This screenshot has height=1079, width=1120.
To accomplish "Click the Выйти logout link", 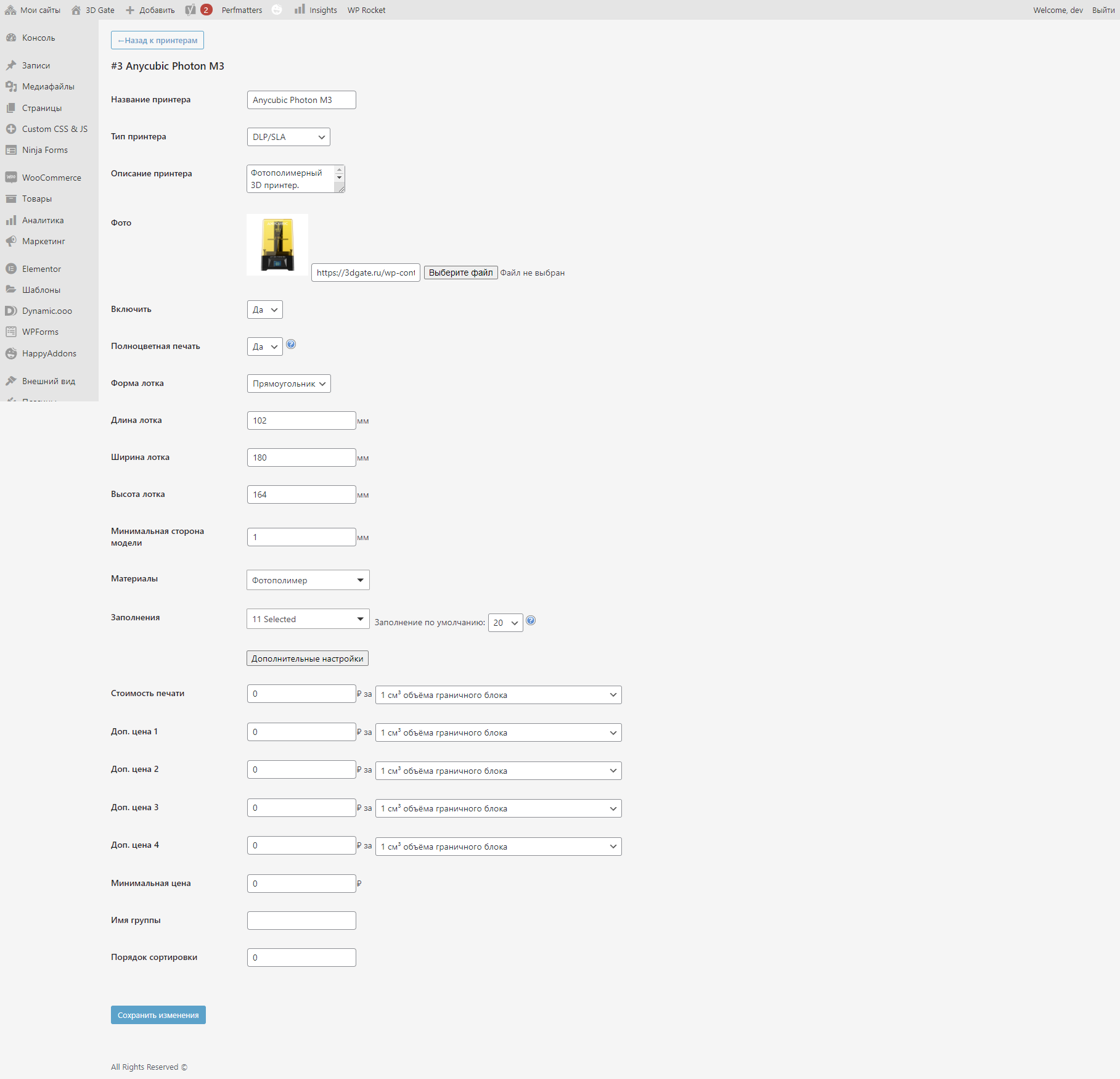I will pyautogui.click(x=1103, y=10).
